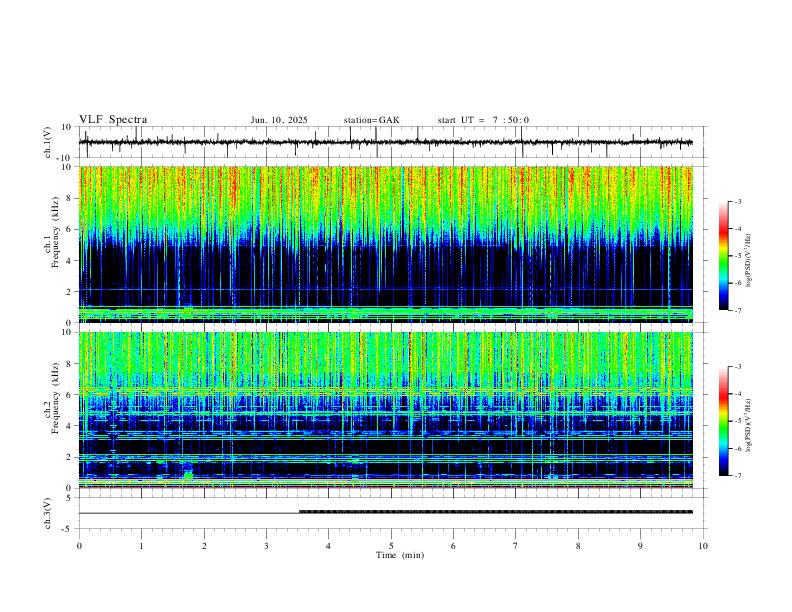Click the "-5" tick on ch.3(V) axis
This screenshot has width=792, height=612.
(68, 529)
